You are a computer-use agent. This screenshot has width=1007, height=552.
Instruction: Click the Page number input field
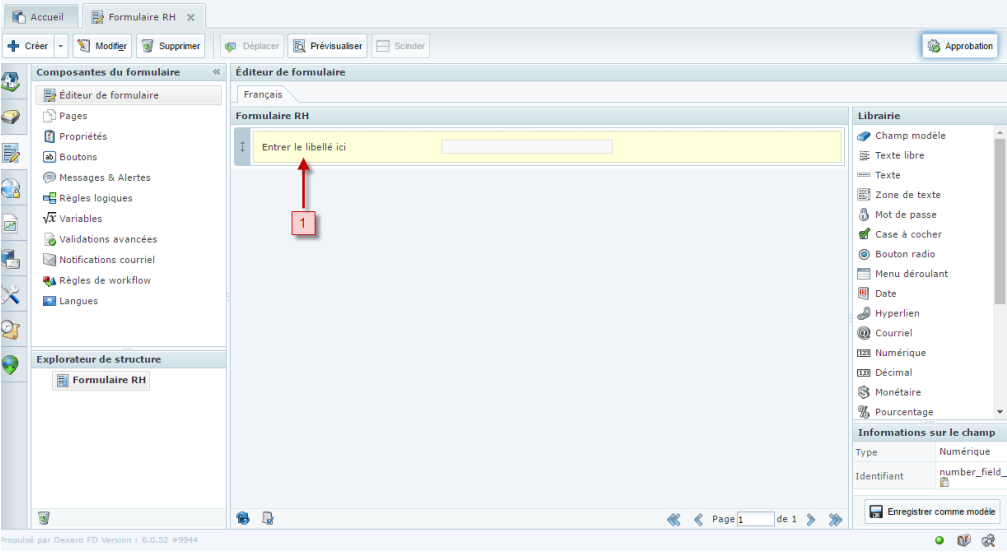coord(755,519)
